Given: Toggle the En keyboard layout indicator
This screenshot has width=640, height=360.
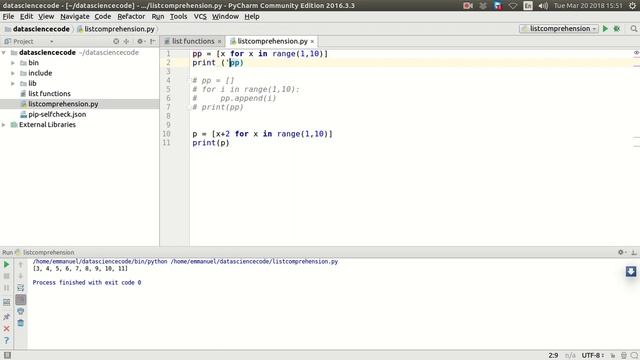Looking at the screenshot, I should pos(528,6).
